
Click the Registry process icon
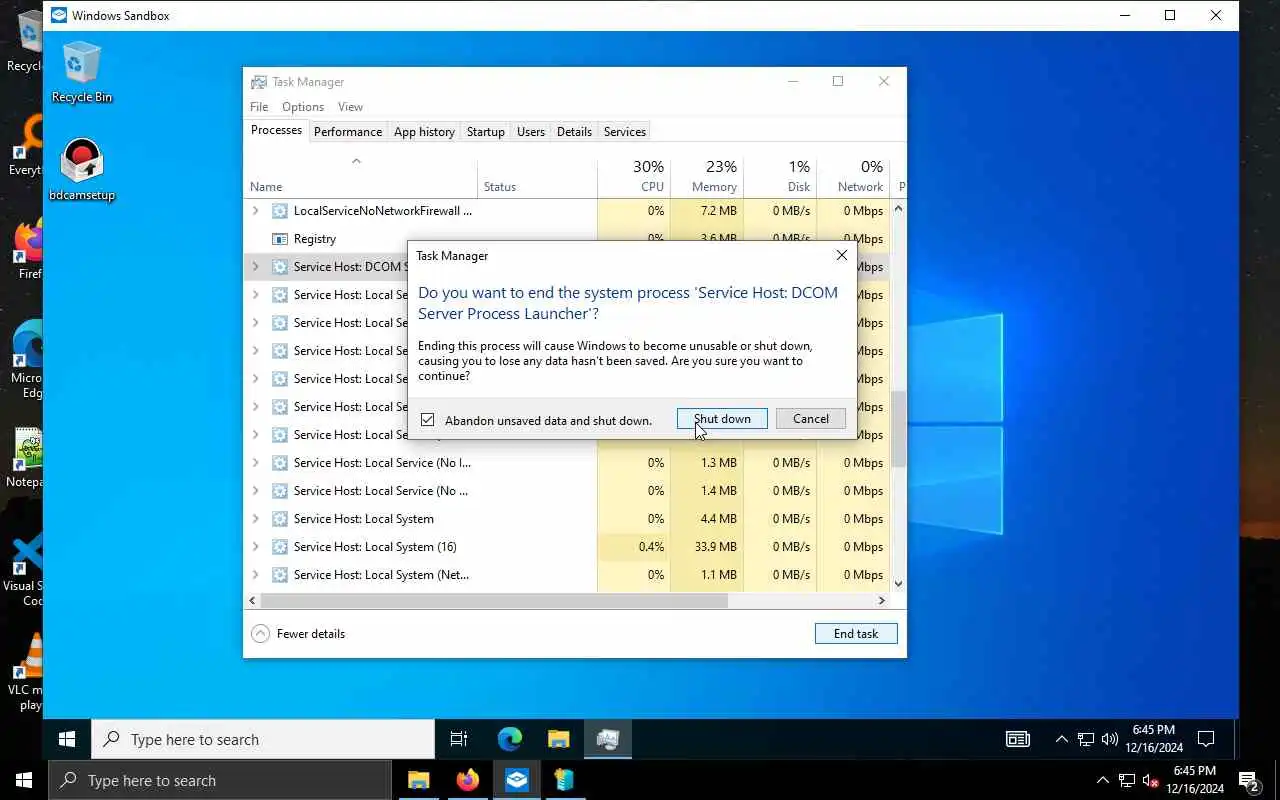pos(279,239)
